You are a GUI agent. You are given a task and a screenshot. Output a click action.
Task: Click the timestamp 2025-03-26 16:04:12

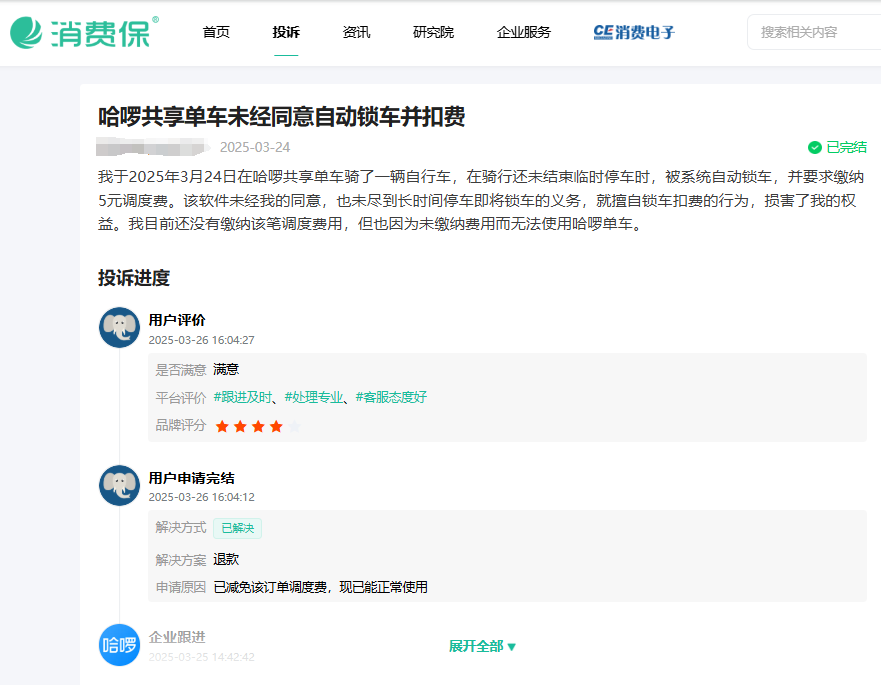201,497
